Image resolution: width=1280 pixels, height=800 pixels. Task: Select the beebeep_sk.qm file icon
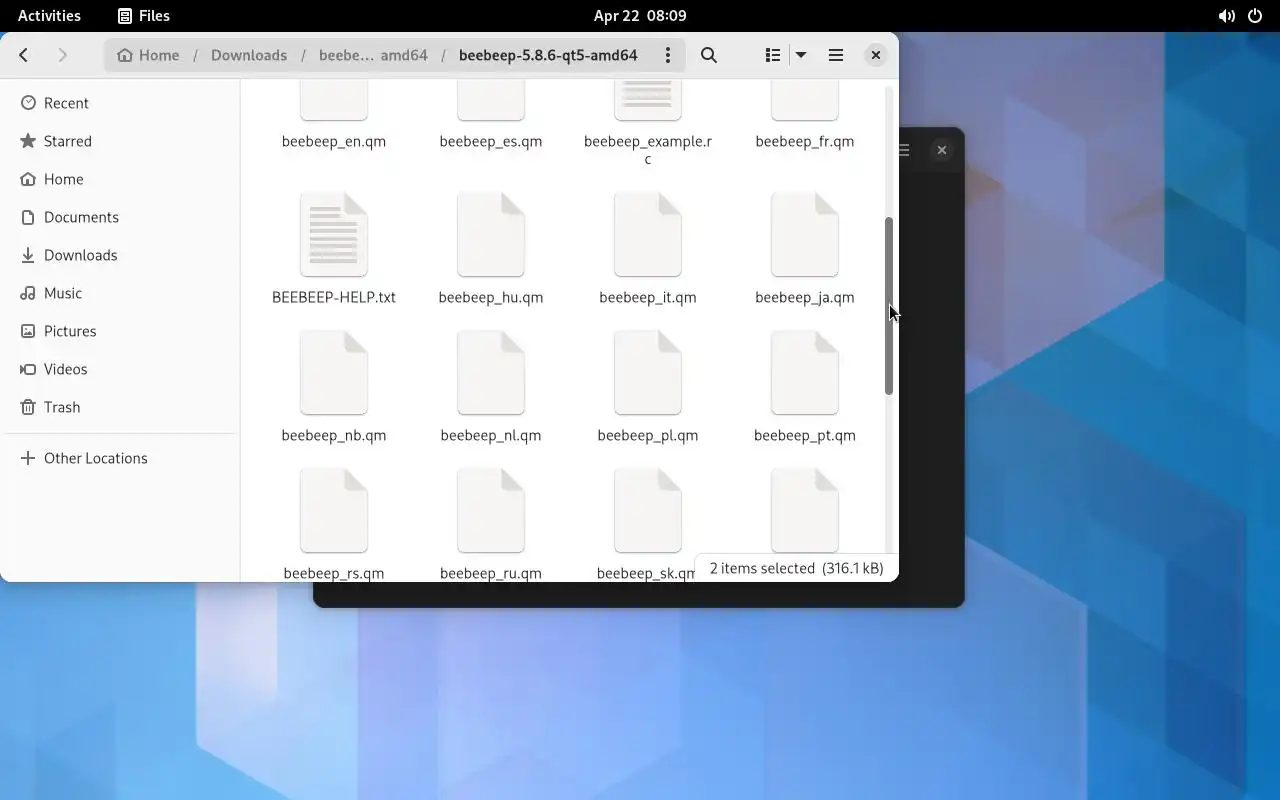click(648, 511)
